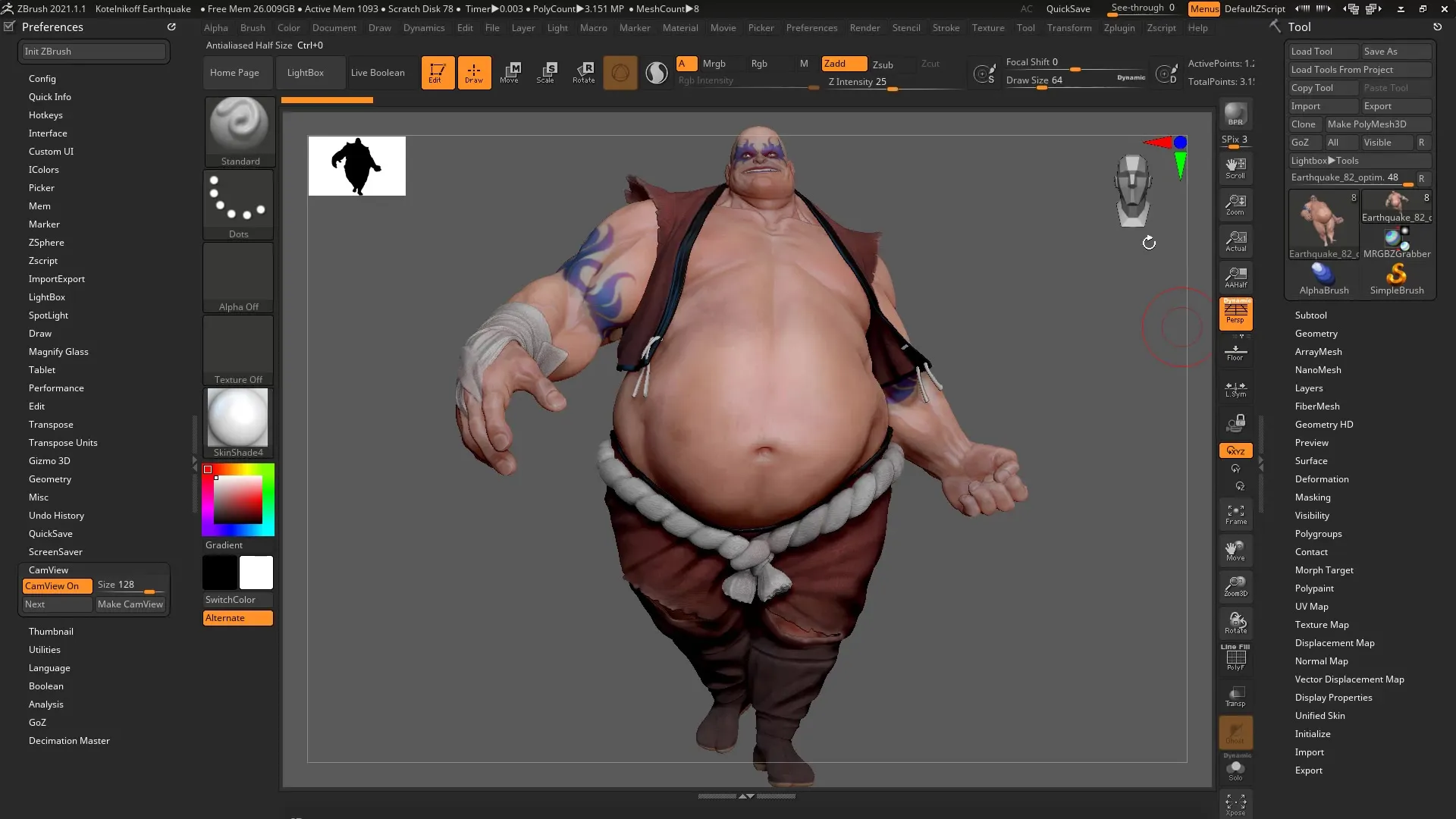
Task: Click Init ZBrush button
Action: [x=93, y=52]
